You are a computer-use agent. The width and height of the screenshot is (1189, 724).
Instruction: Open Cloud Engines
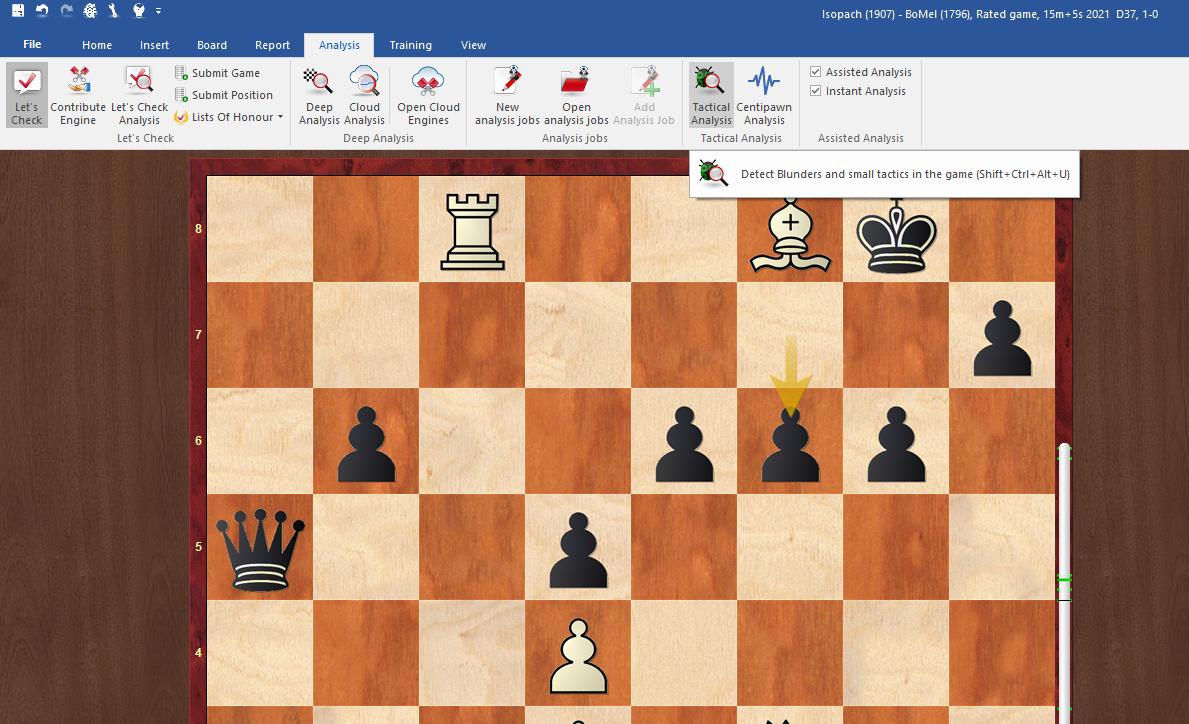pyautogui.click(x=428, y=95)
